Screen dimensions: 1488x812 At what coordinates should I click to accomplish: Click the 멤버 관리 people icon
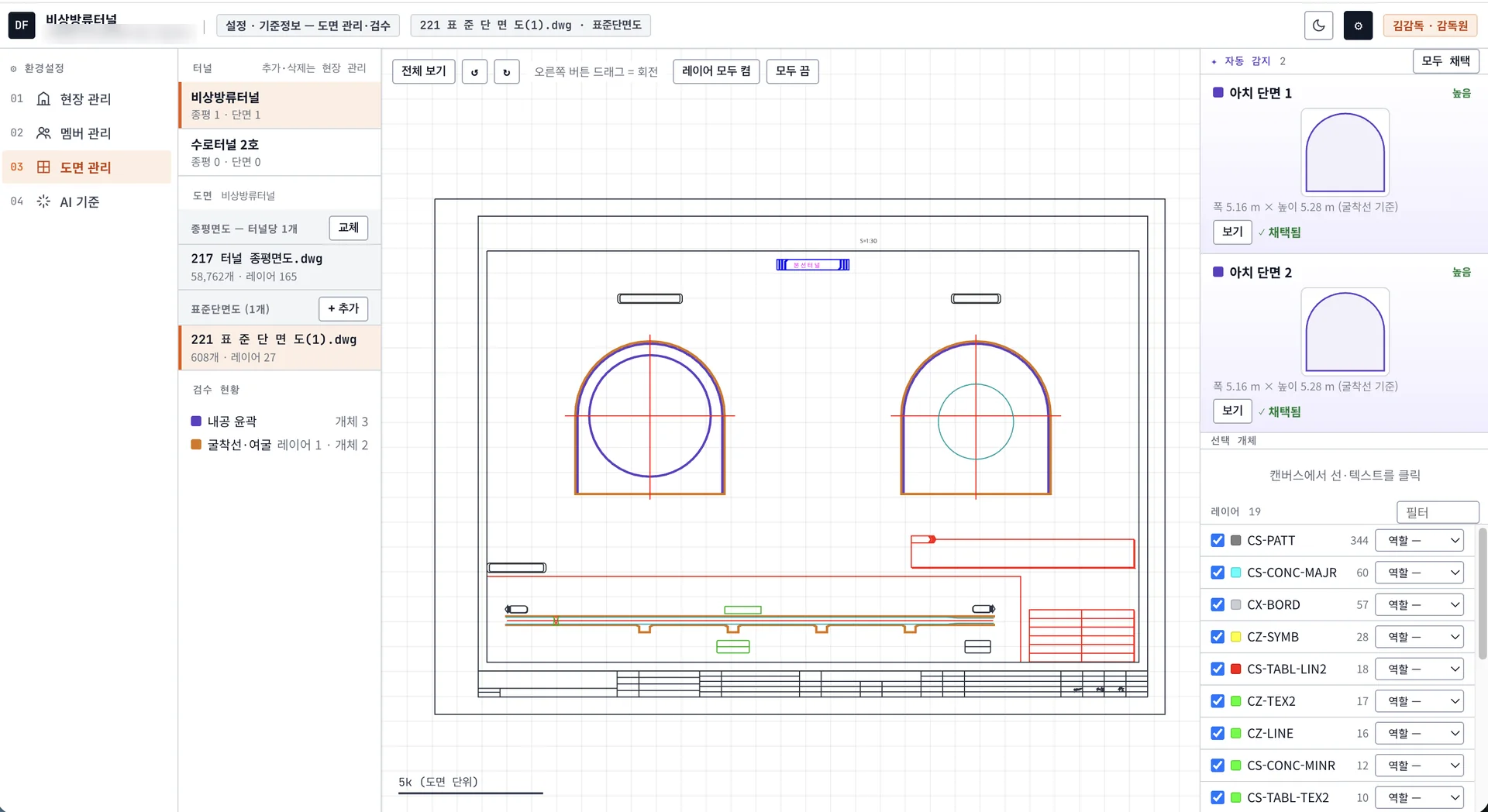pos(44,133)
